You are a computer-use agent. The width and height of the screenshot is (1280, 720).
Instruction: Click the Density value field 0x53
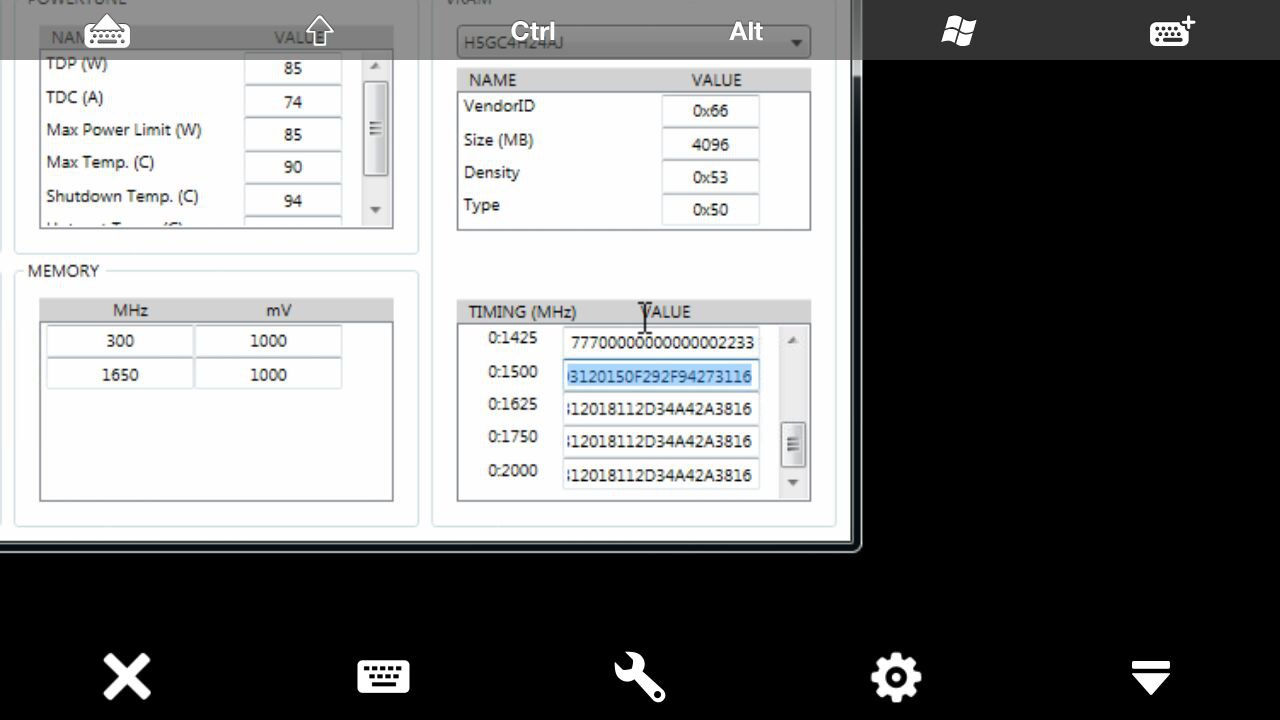coord(710,177)
